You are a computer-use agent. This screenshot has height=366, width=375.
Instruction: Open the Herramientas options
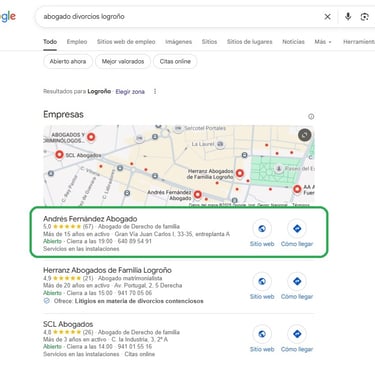pos(359,42)
